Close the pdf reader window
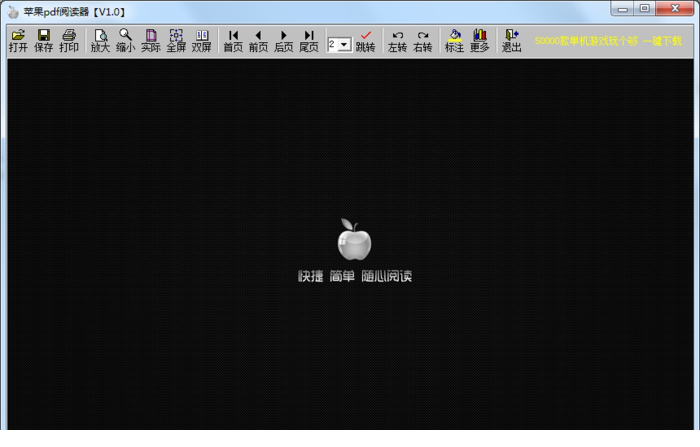 tap(675, 8)
